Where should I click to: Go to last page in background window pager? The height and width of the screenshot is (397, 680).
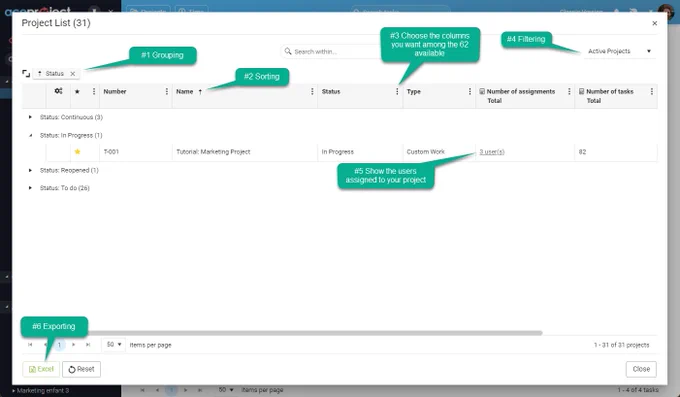tap(200, 390)
